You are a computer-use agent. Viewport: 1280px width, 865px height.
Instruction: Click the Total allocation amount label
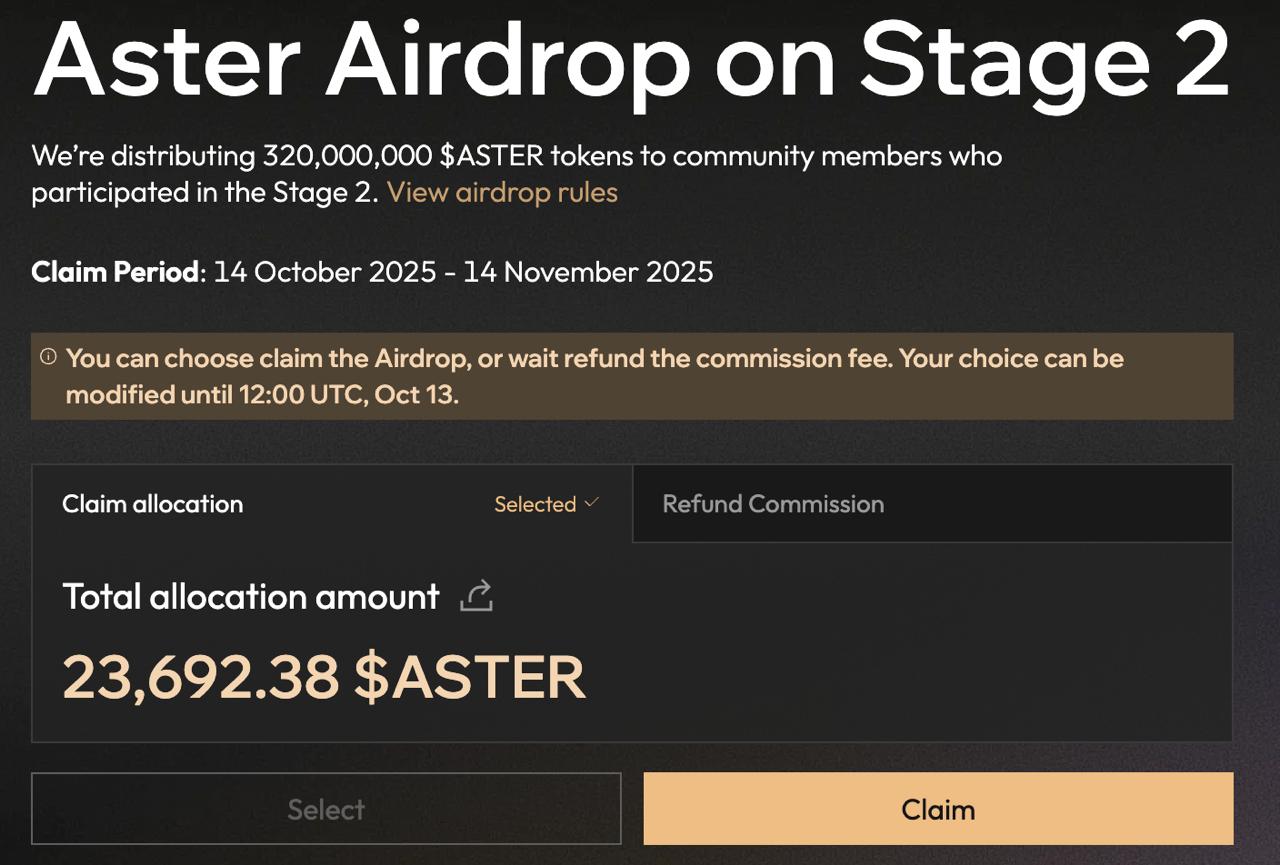point(251,597)
